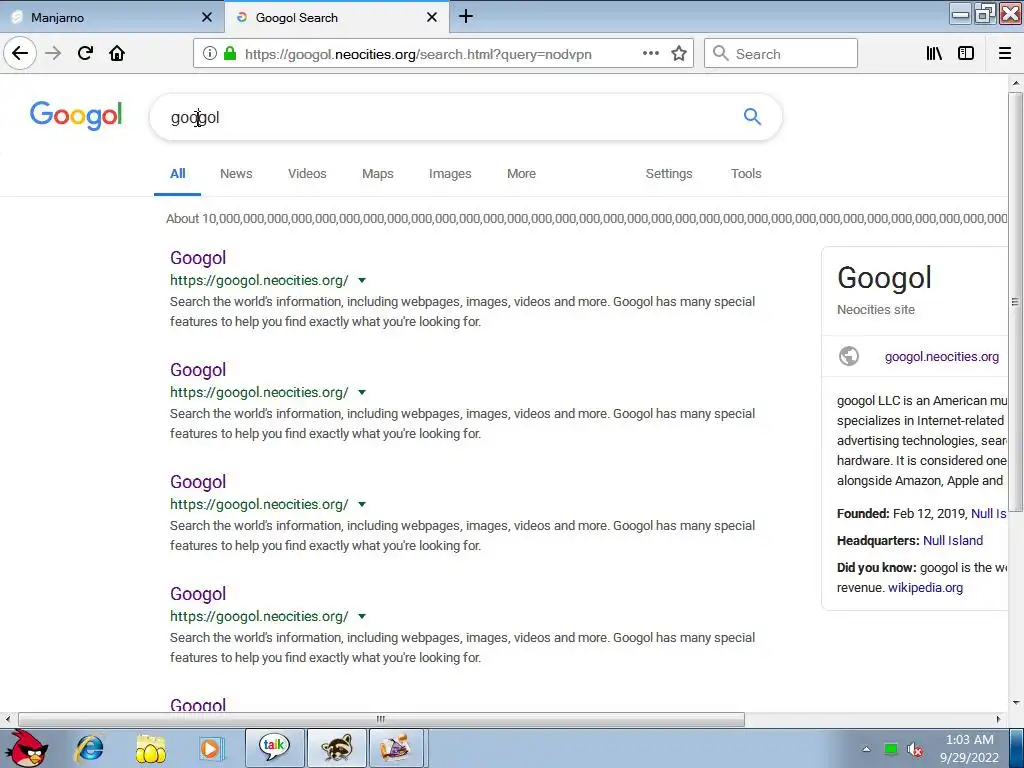Reload the current page
Screen dimensions: 1024x768
tap(85, 54)
